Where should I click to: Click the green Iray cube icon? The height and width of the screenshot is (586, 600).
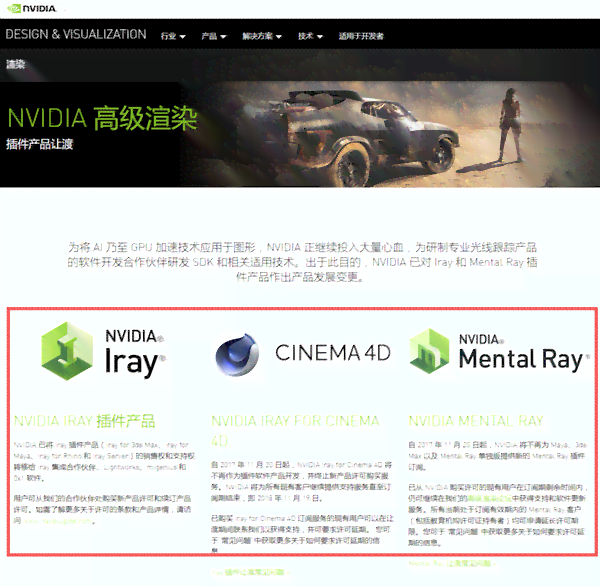pyautogui.click(x=67, y=351)
